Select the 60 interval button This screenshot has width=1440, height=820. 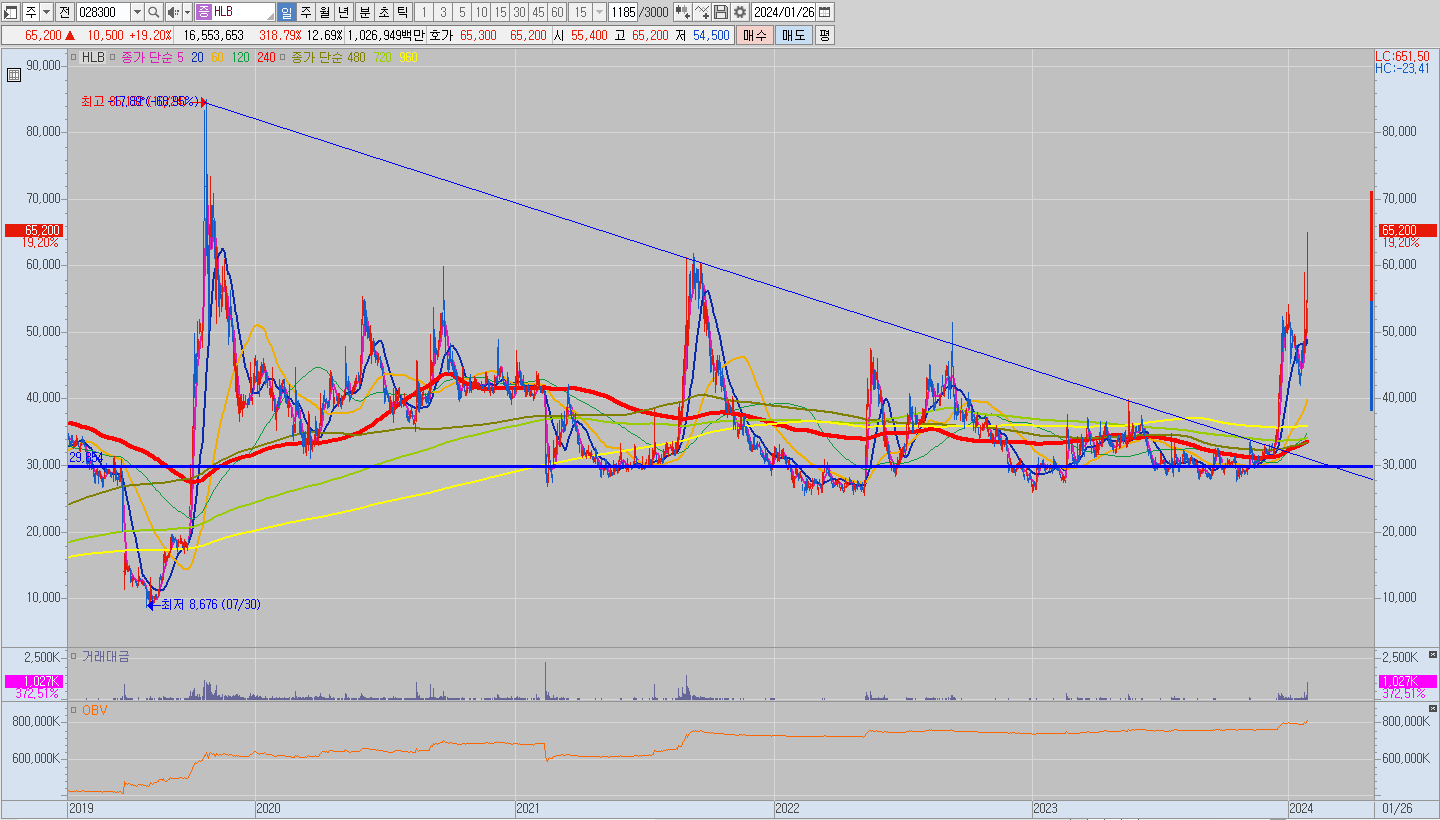tap(556, 12)
